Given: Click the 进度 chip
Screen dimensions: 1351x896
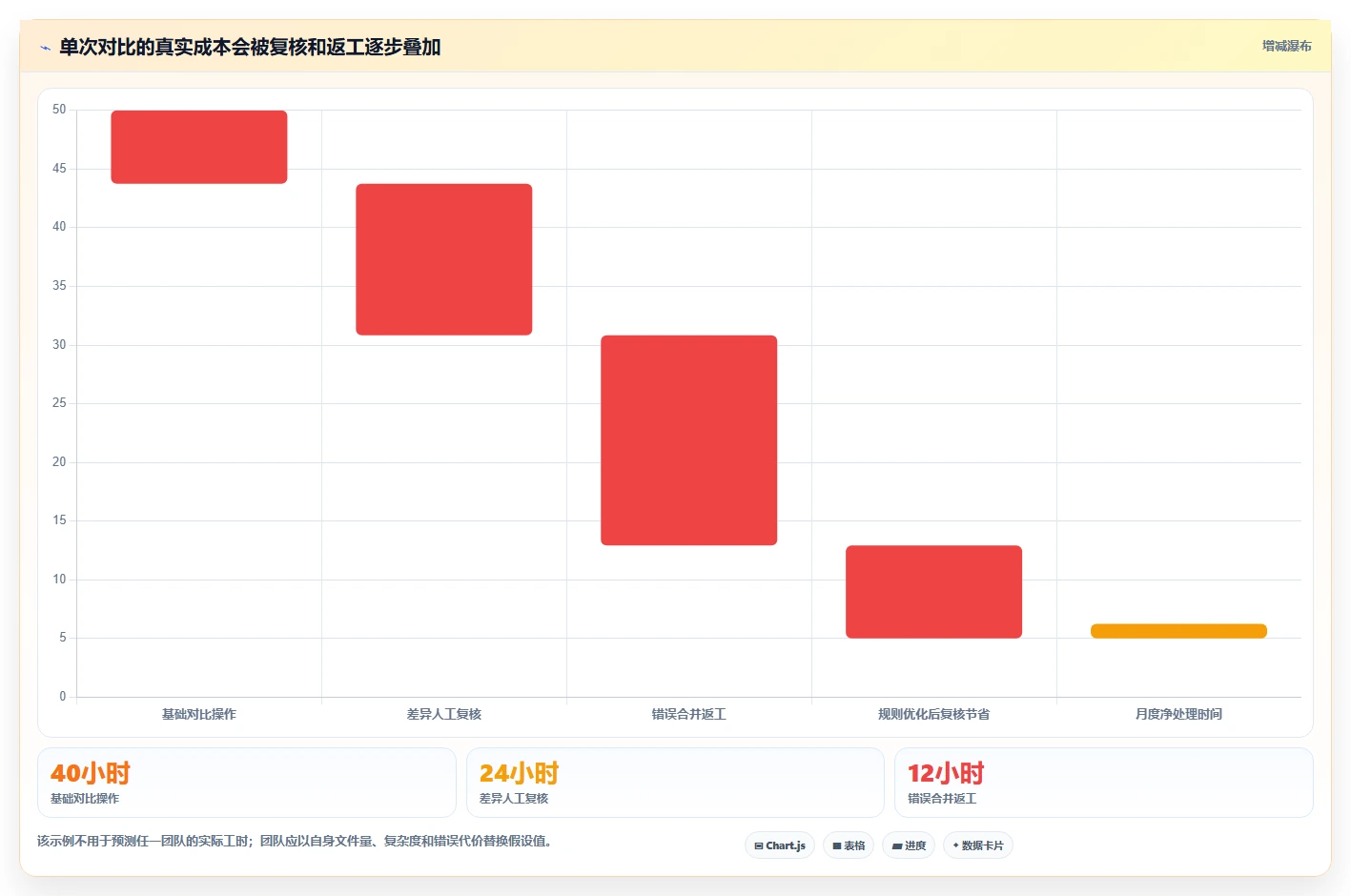Looking at the screenshot, I should click(x=909, y=845).
